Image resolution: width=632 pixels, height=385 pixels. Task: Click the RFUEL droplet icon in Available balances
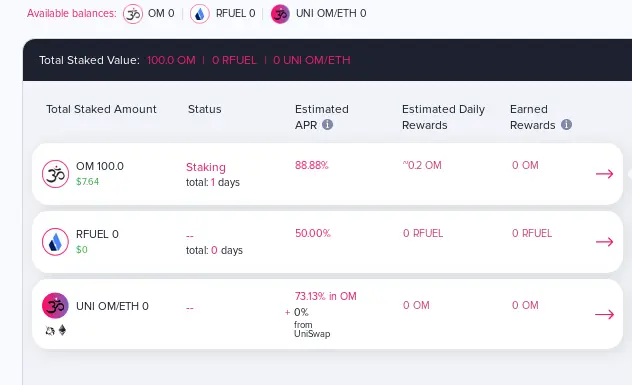[200, 14]
